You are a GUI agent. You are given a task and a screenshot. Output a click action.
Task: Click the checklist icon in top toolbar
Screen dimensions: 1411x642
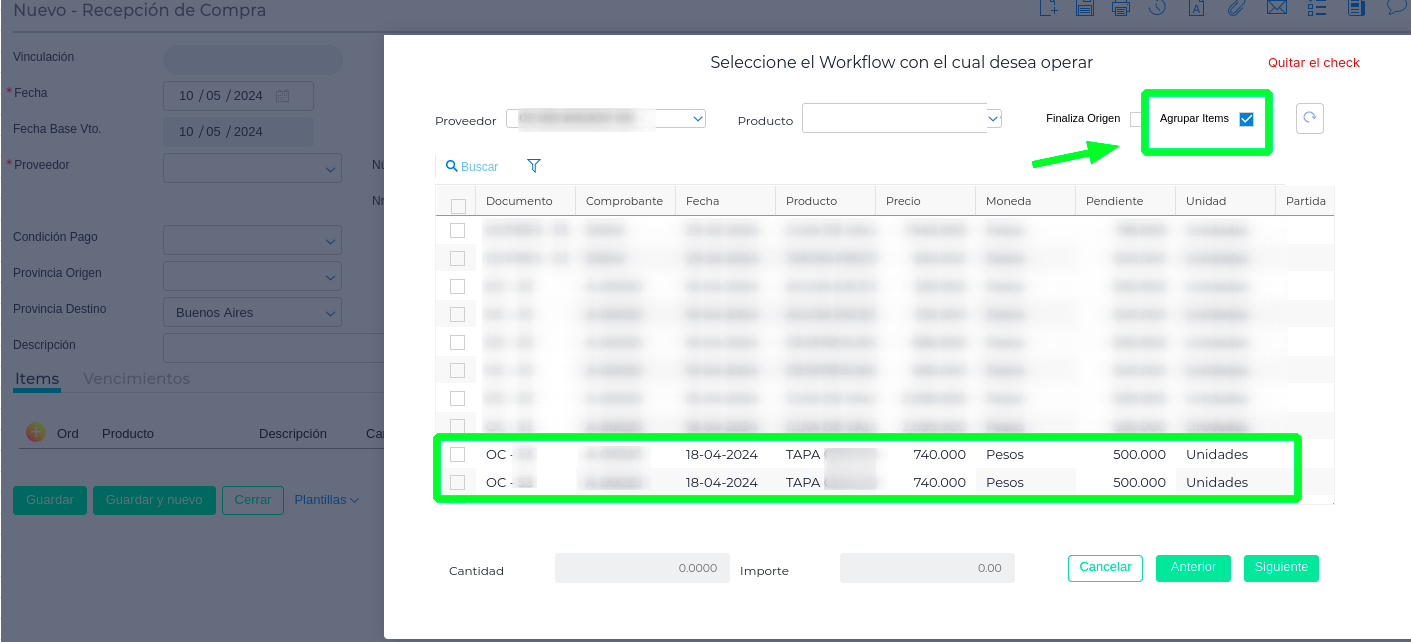(1317, 8)
